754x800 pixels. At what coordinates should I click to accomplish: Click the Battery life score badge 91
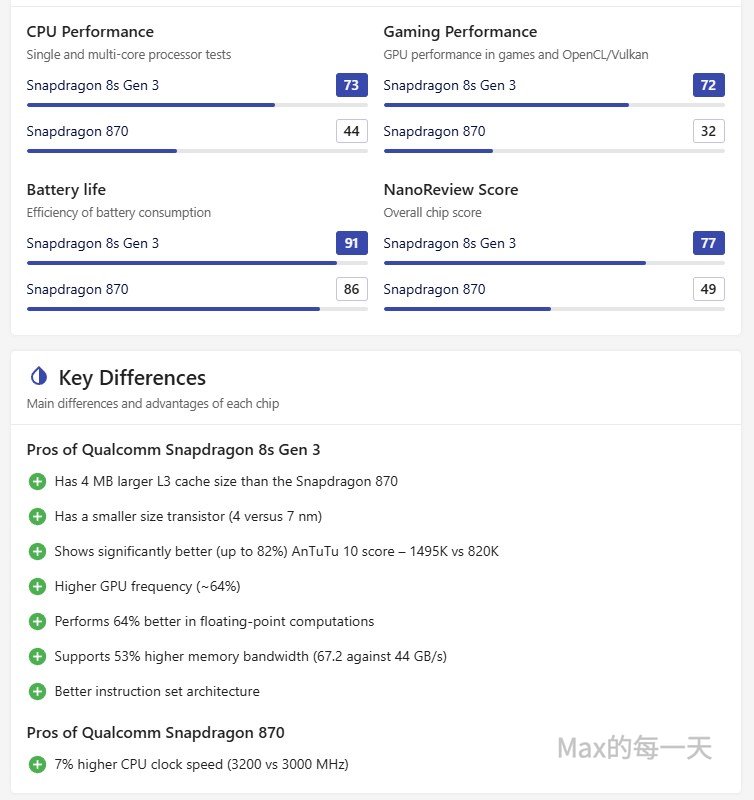pyautogui.click(x=351, y=243)
